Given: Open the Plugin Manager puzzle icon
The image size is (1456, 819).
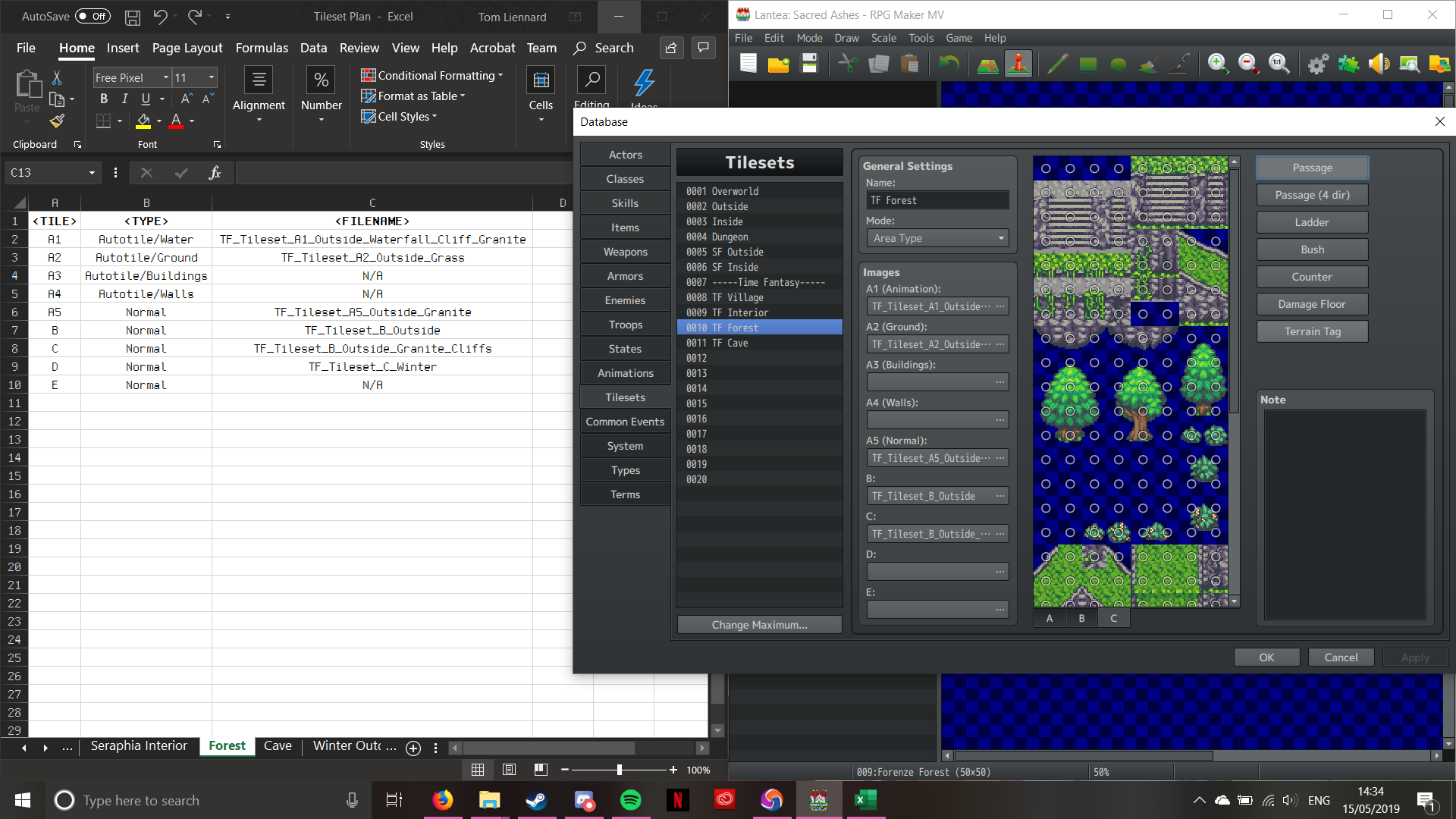Looking at the screenshot, I should 1348,64.
